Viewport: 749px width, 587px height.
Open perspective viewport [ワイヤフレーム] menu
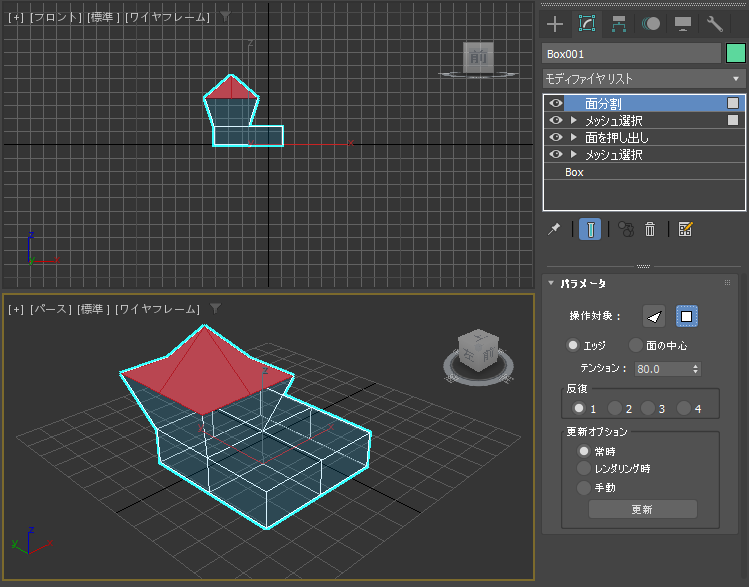(157, 310)
